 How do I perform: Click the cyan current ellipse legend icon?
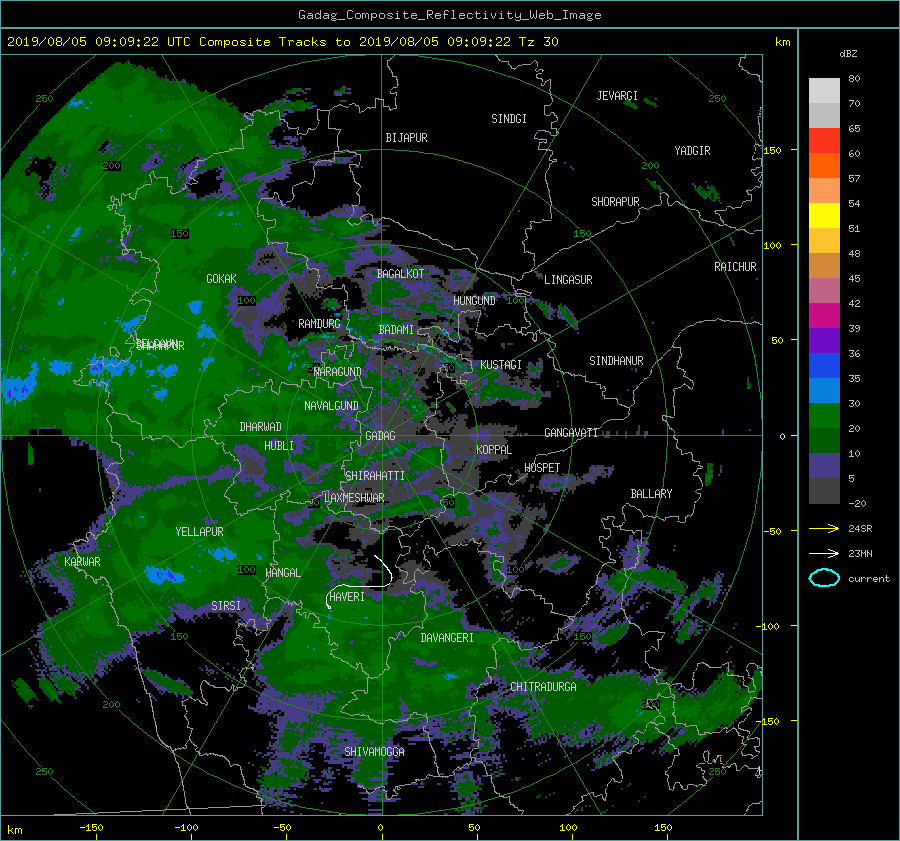pyautogui.click(x=824, y=578)
